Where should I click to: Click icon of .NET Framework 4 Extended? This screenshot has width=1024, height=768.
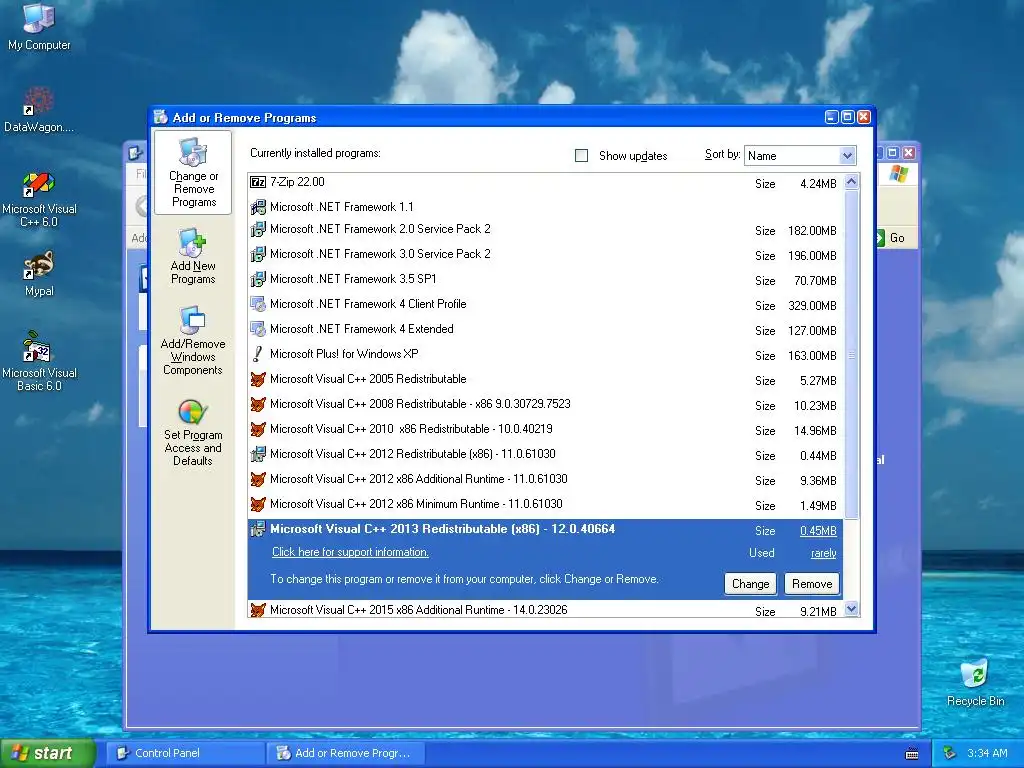[258, 329]
